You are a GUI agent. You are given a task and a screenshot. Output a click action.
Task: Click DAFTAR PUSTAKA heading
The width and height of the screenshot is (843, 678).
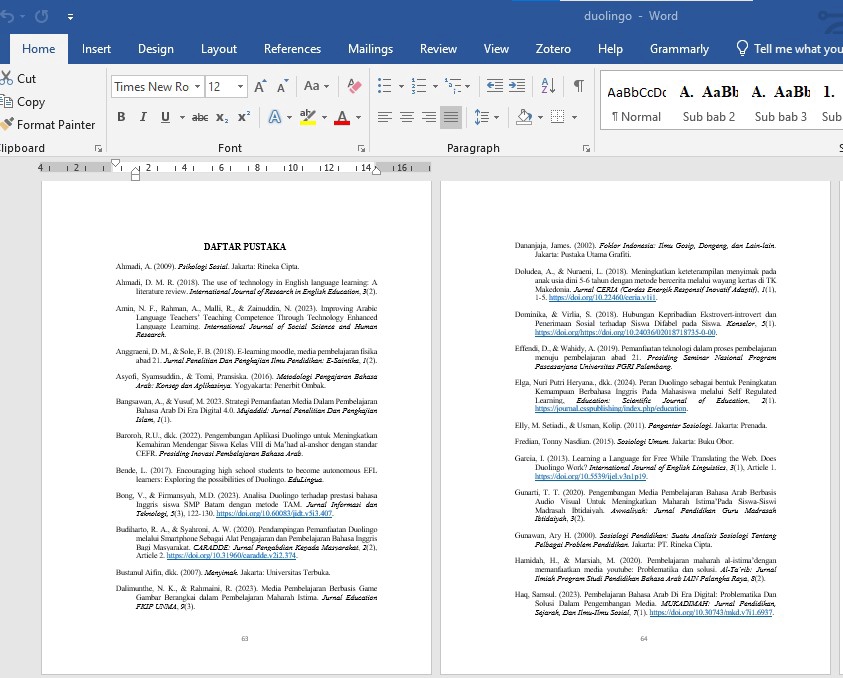tap(245, 247)
